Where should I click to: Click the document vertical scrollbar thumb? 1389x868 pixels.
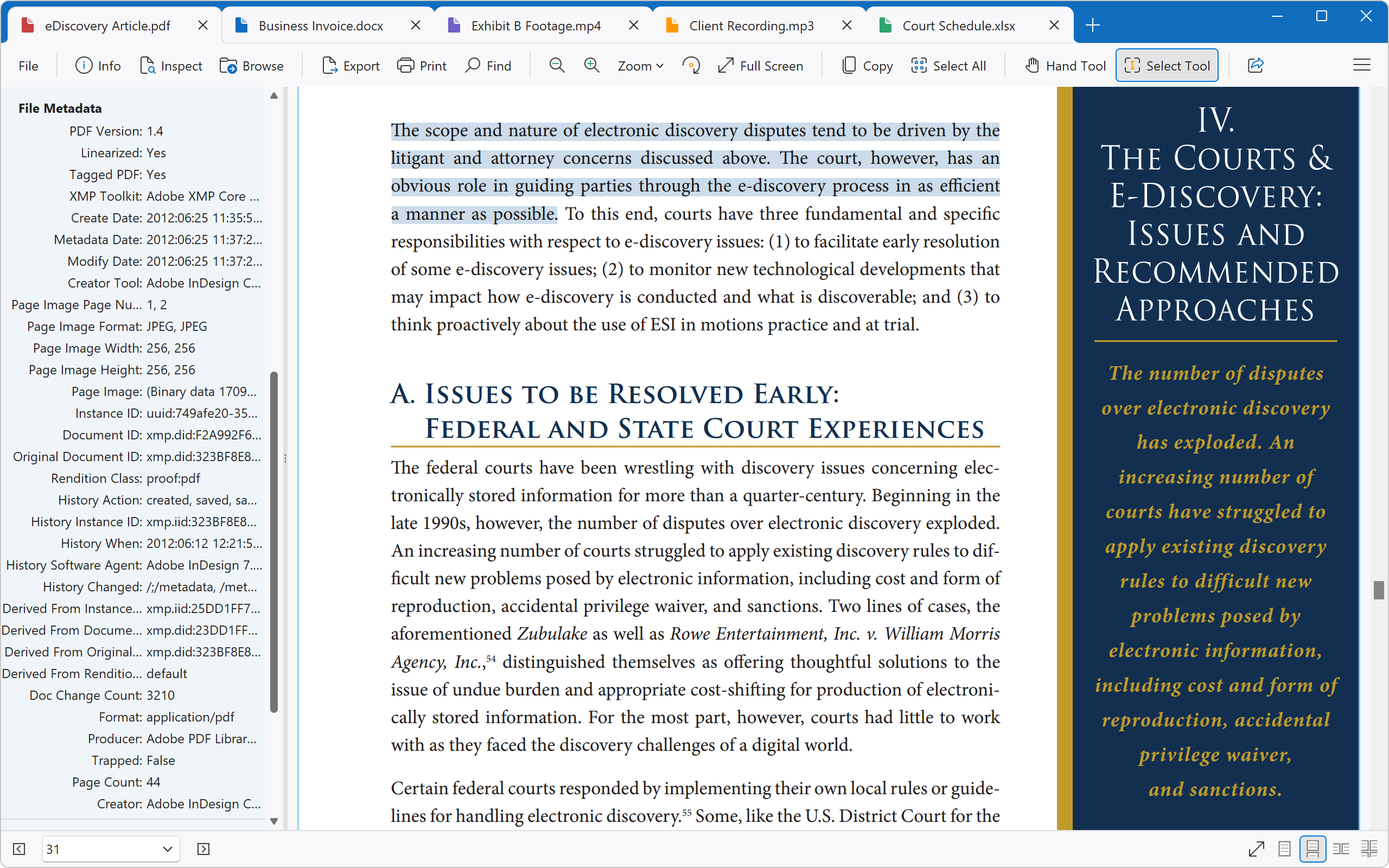tap(1379, 590)
